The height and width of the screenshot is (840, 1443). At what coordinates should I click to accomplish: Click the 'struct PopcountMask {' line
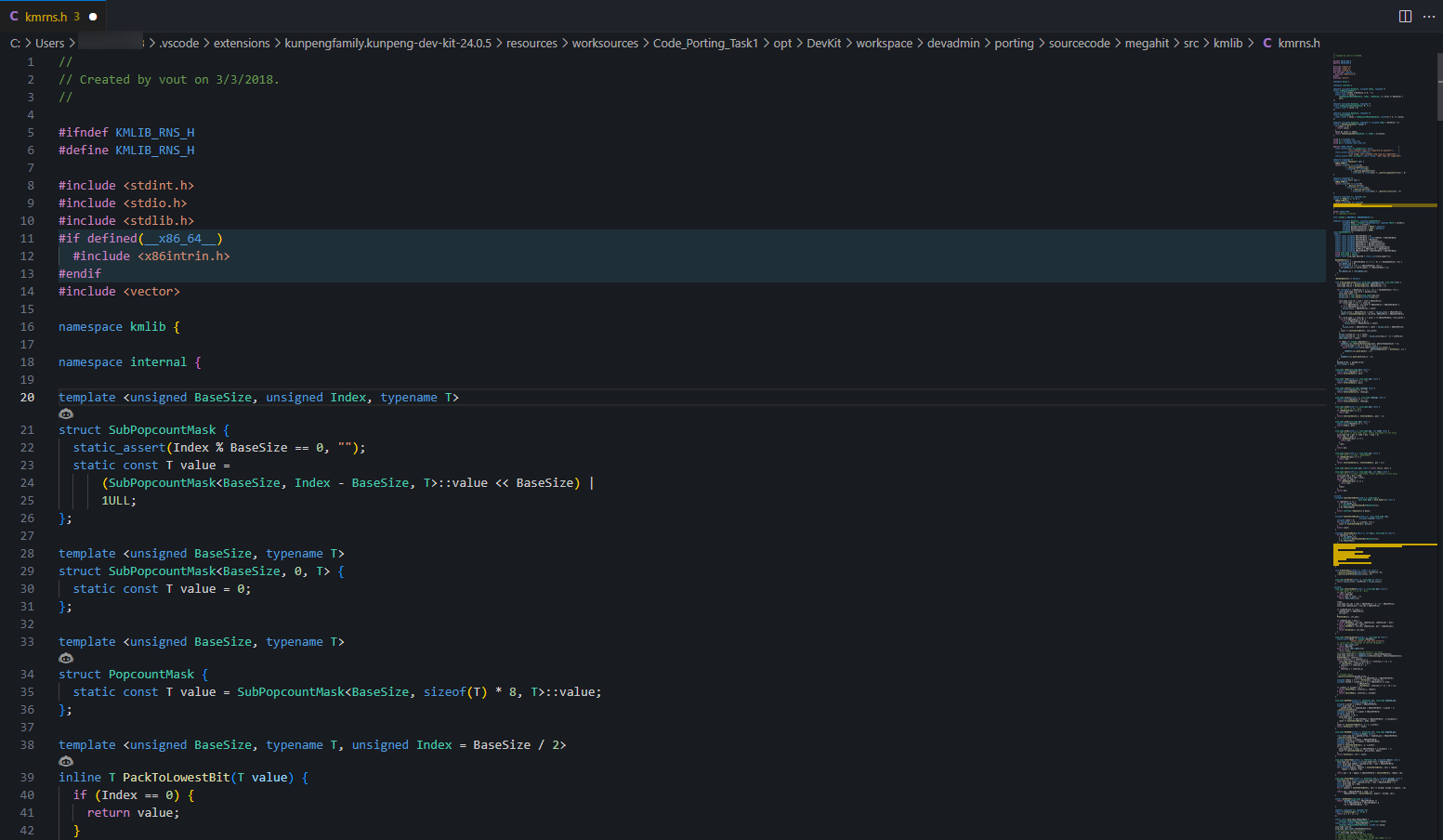click(x=134, y=674)
